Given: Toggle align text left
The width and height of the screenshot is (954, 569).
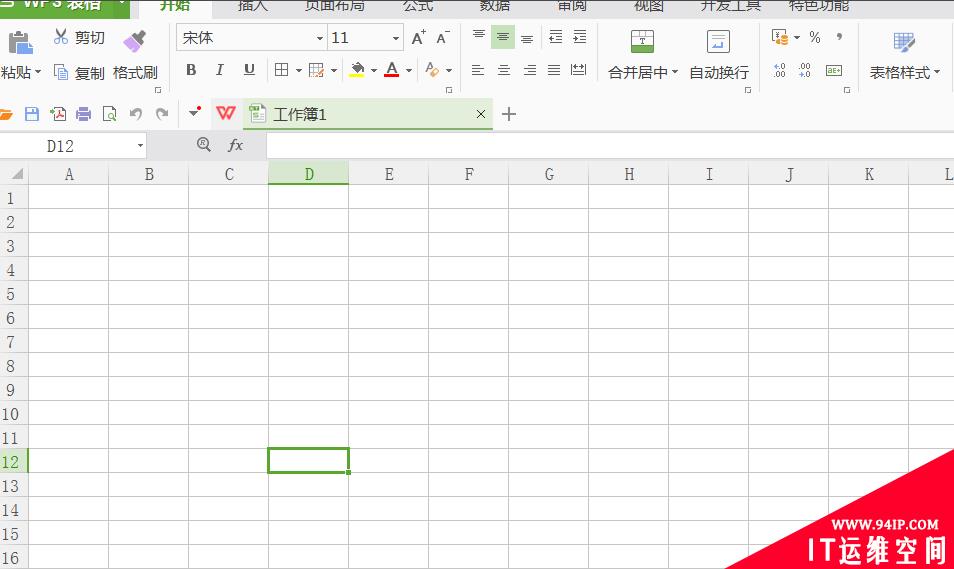Looking at the screenshot, I should click(478, 70).
